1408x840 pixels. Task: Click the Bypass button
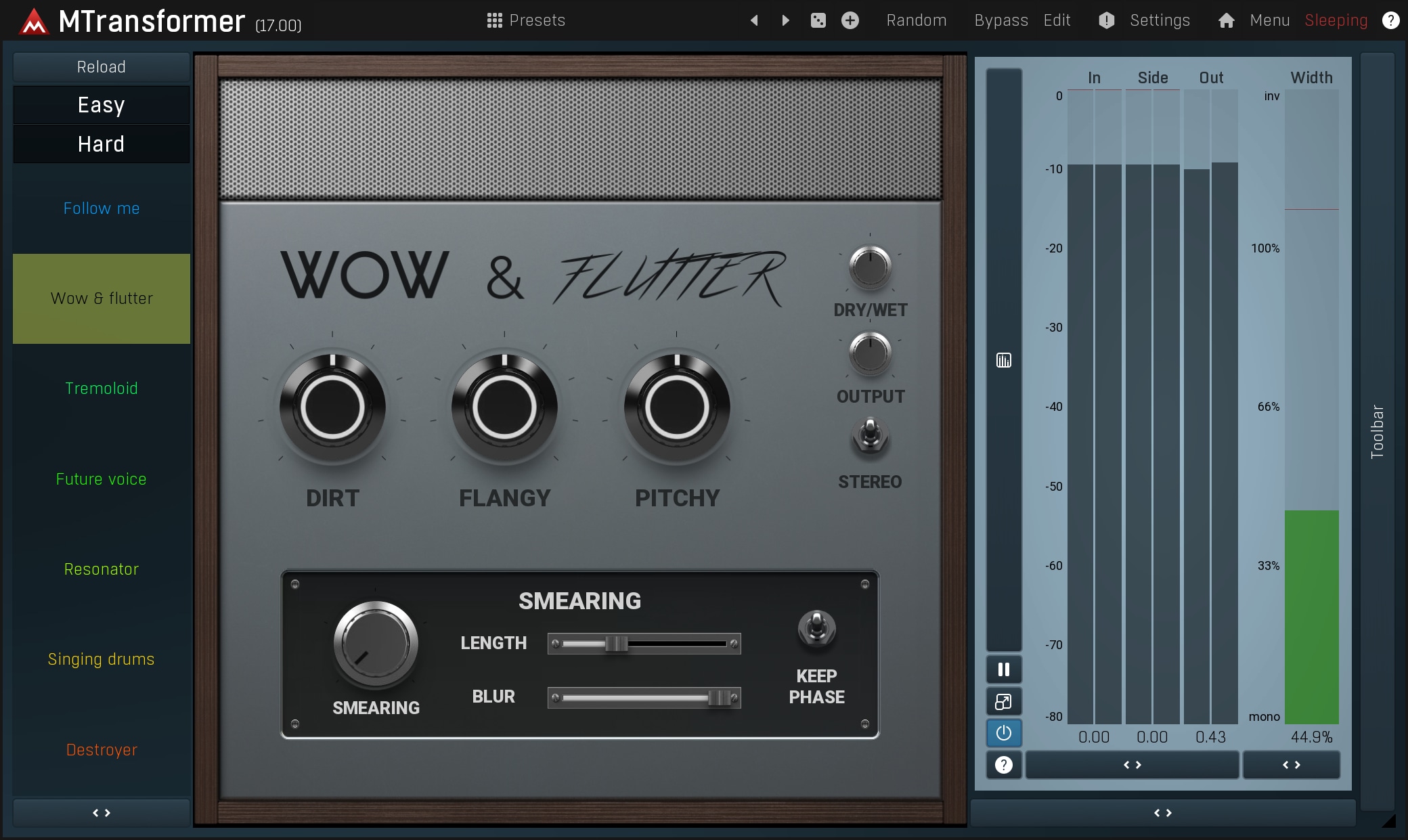click(x=1000, y=20)
